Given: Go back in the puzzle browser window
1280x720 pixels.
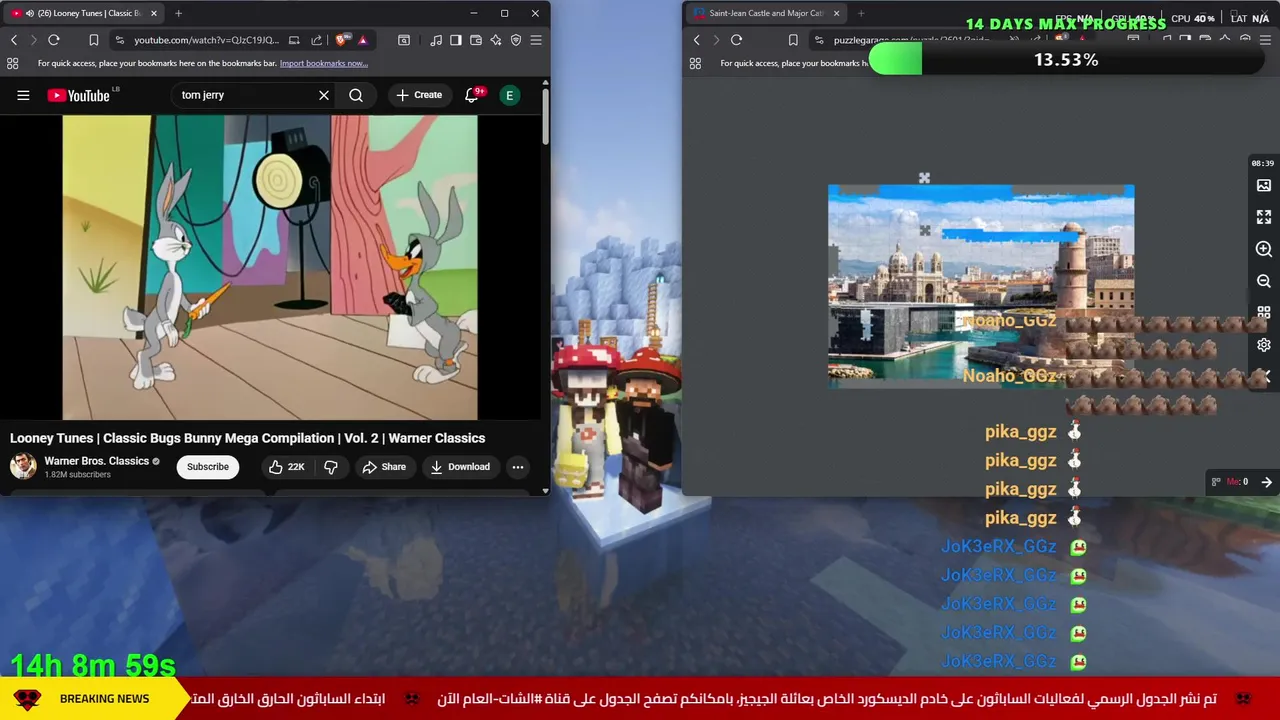Looking at the screenshot, I should click(697, 40).
